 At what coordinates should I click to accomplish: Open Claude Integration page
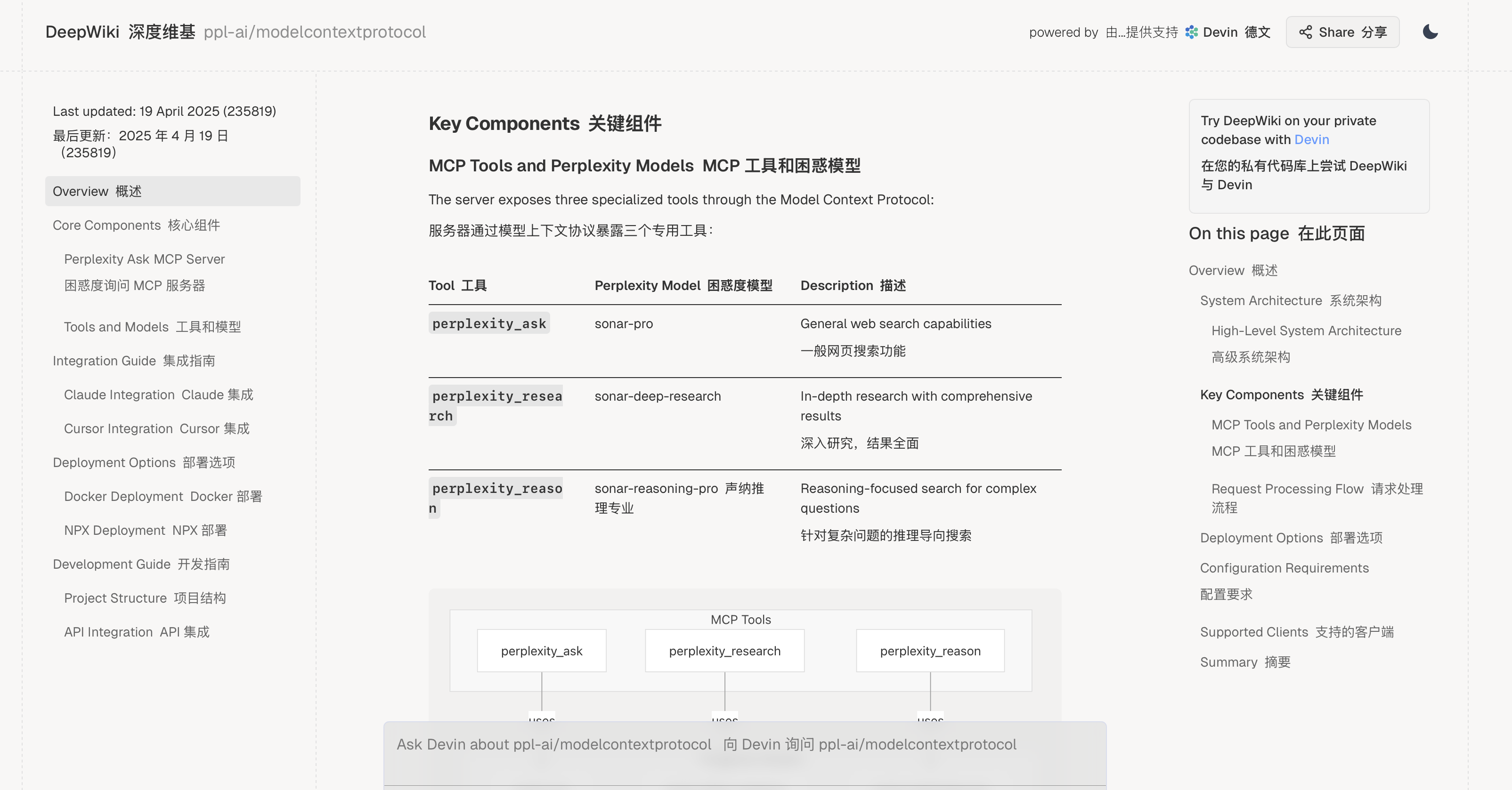pyautogui.click(x=158, y=395)
